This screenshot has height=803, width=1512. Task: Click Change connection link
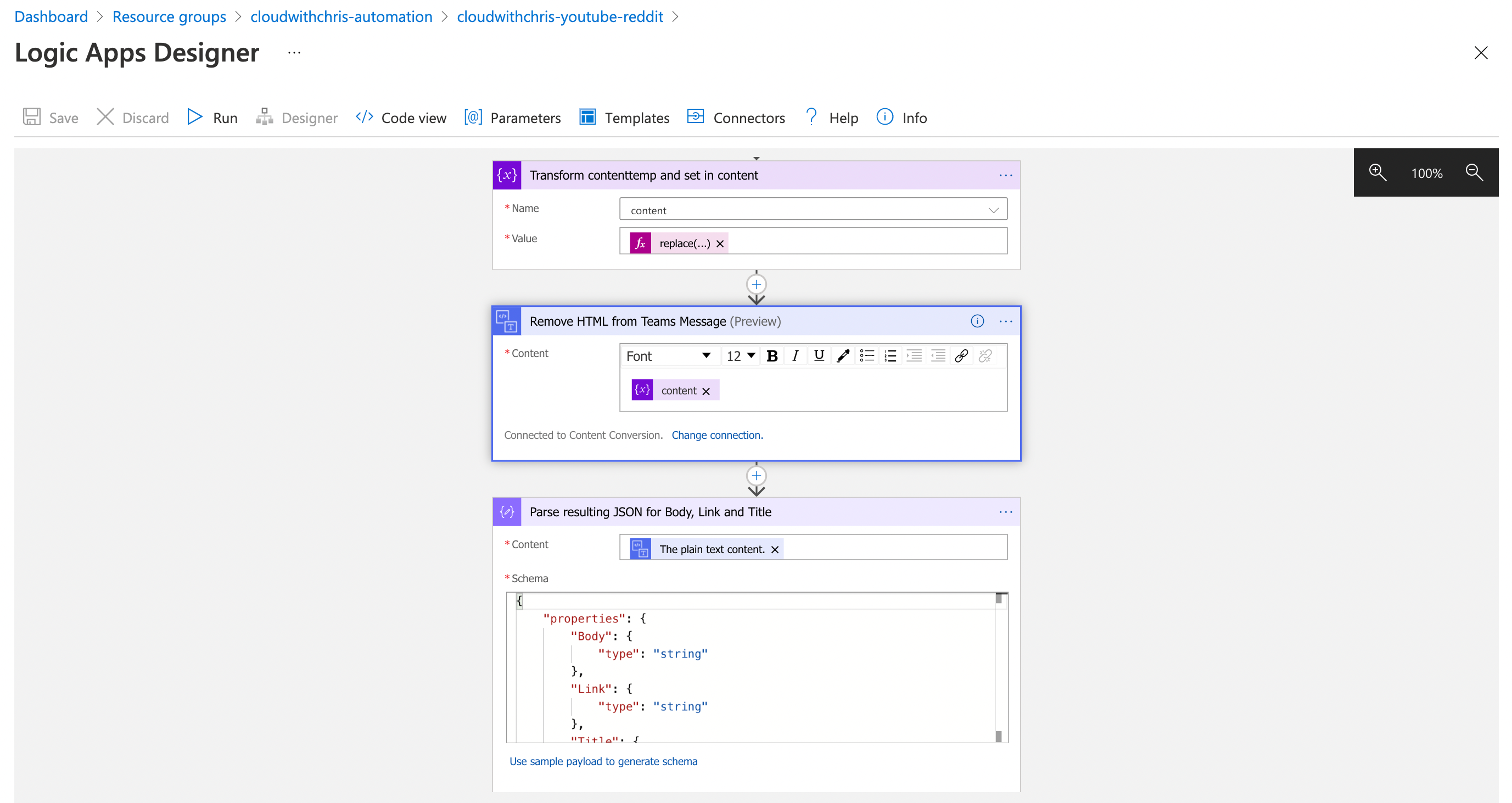717,435
